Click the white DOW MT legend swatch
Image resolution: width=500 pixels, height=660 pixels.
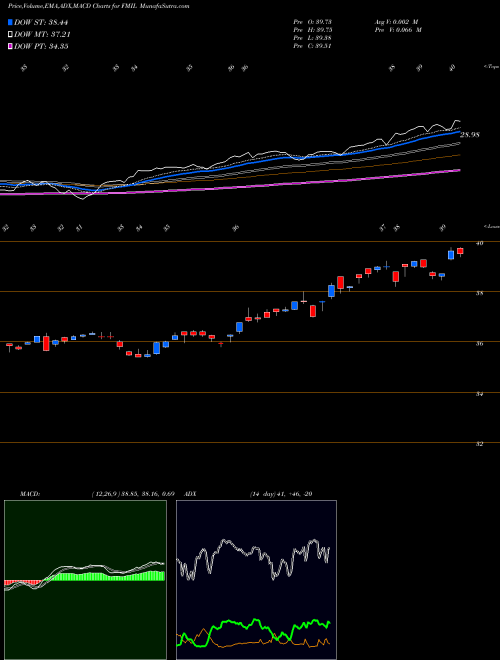click(10, 34)
